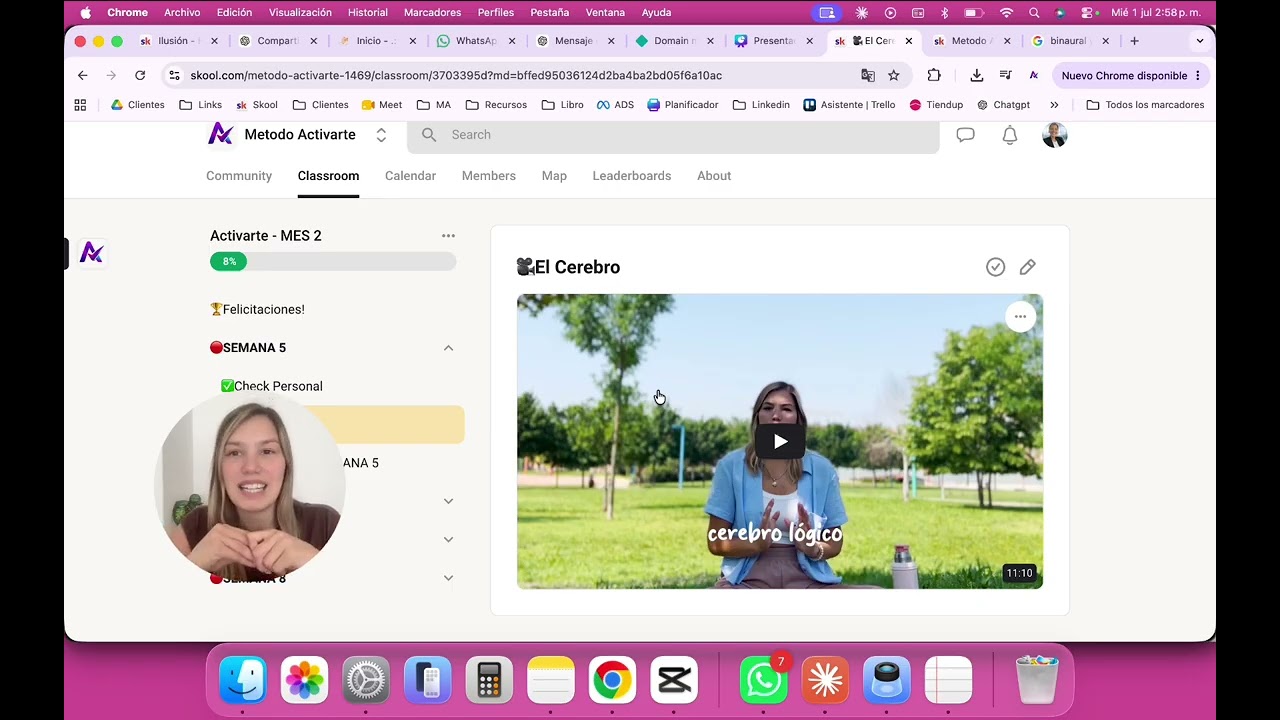Viewport: 1280px width, 720px height.
Task: Open Skool notifications bell
Action: (1010, 135)
